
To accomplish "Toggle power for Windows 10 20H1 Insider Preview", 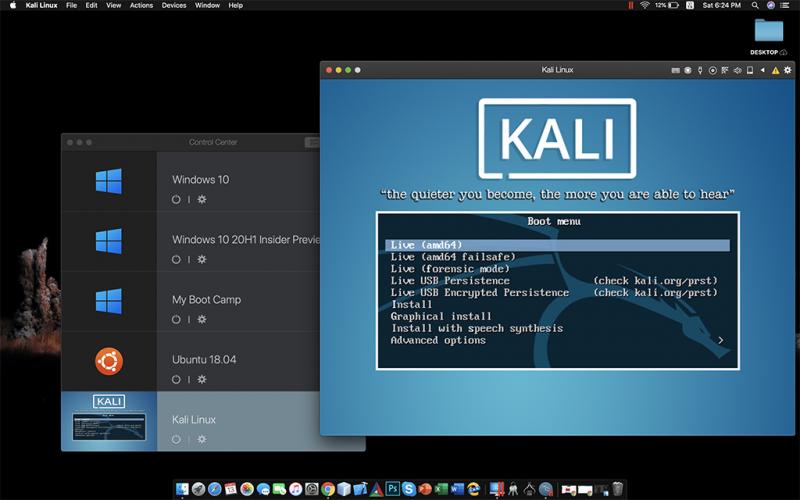I will click(x=176, y=259).
